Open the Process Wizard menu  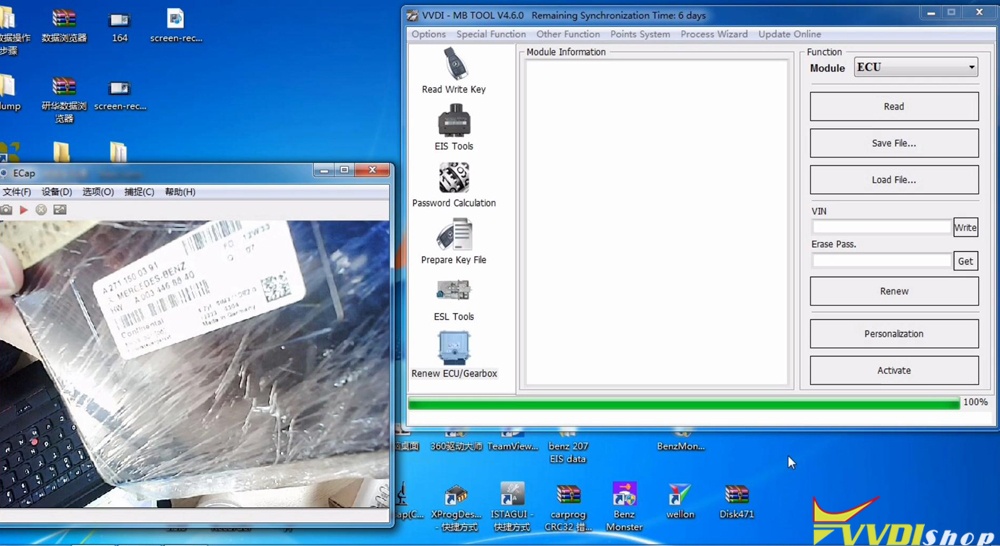[x=714, y=34]
